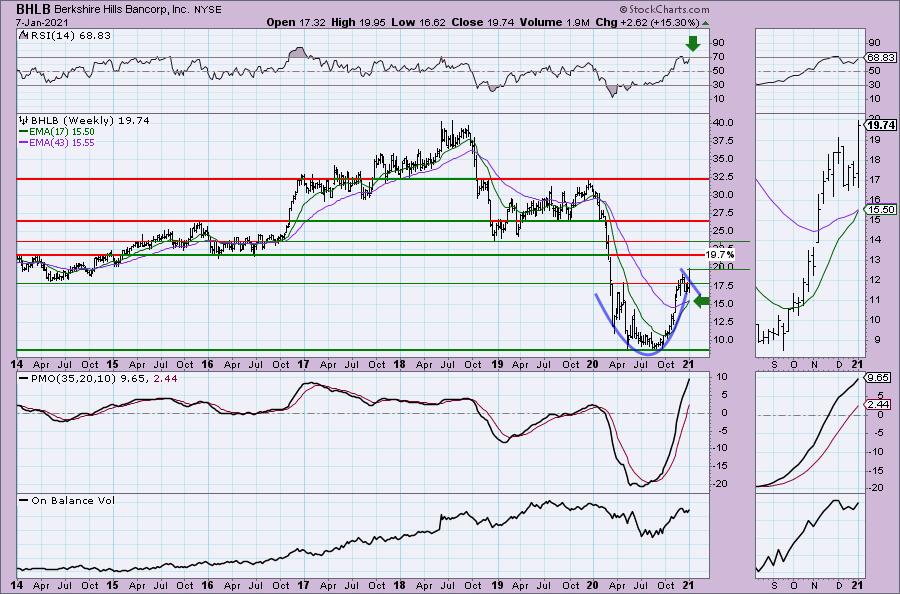This screenshot has height=594, width=900.
Task: Click the BHLB ticker symbol in header
Action: (x=34, y=9)
